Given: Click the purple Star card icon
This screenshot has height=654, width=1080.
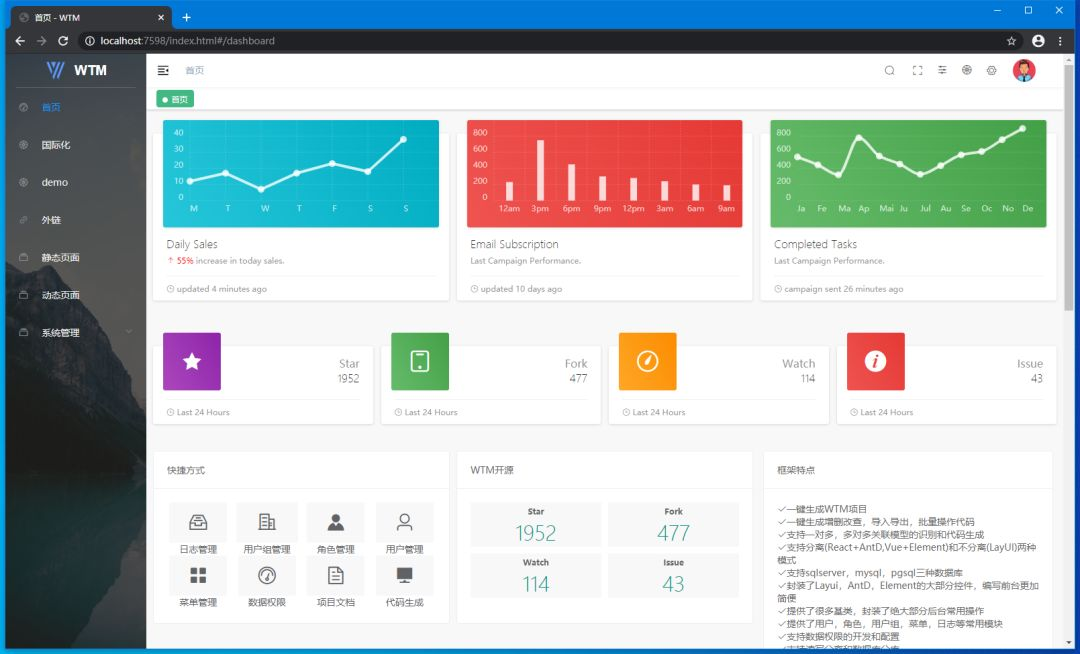Looking at the screenshot, I should tap(192, 361).
